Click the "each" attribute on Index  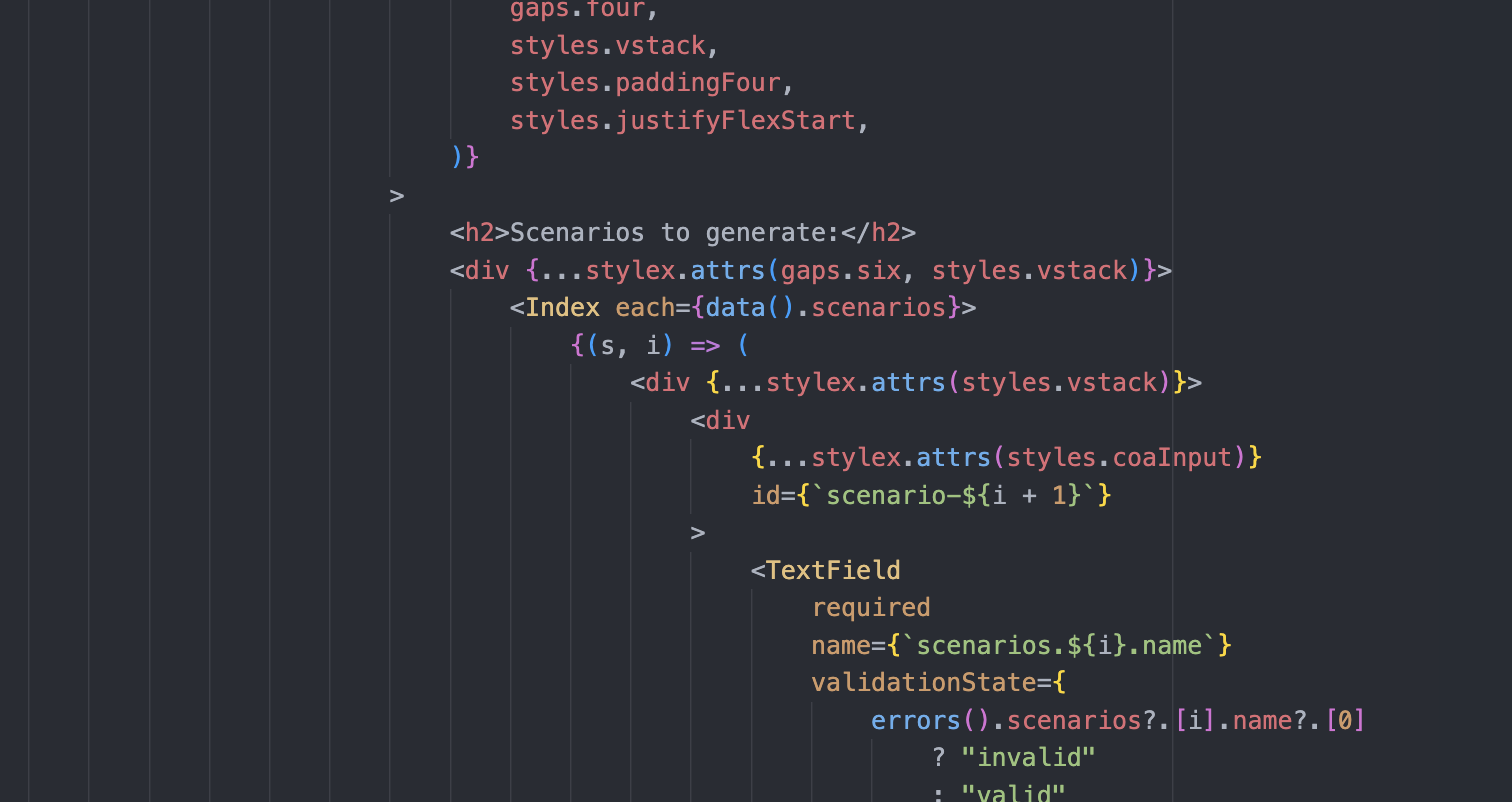(645, 308)
